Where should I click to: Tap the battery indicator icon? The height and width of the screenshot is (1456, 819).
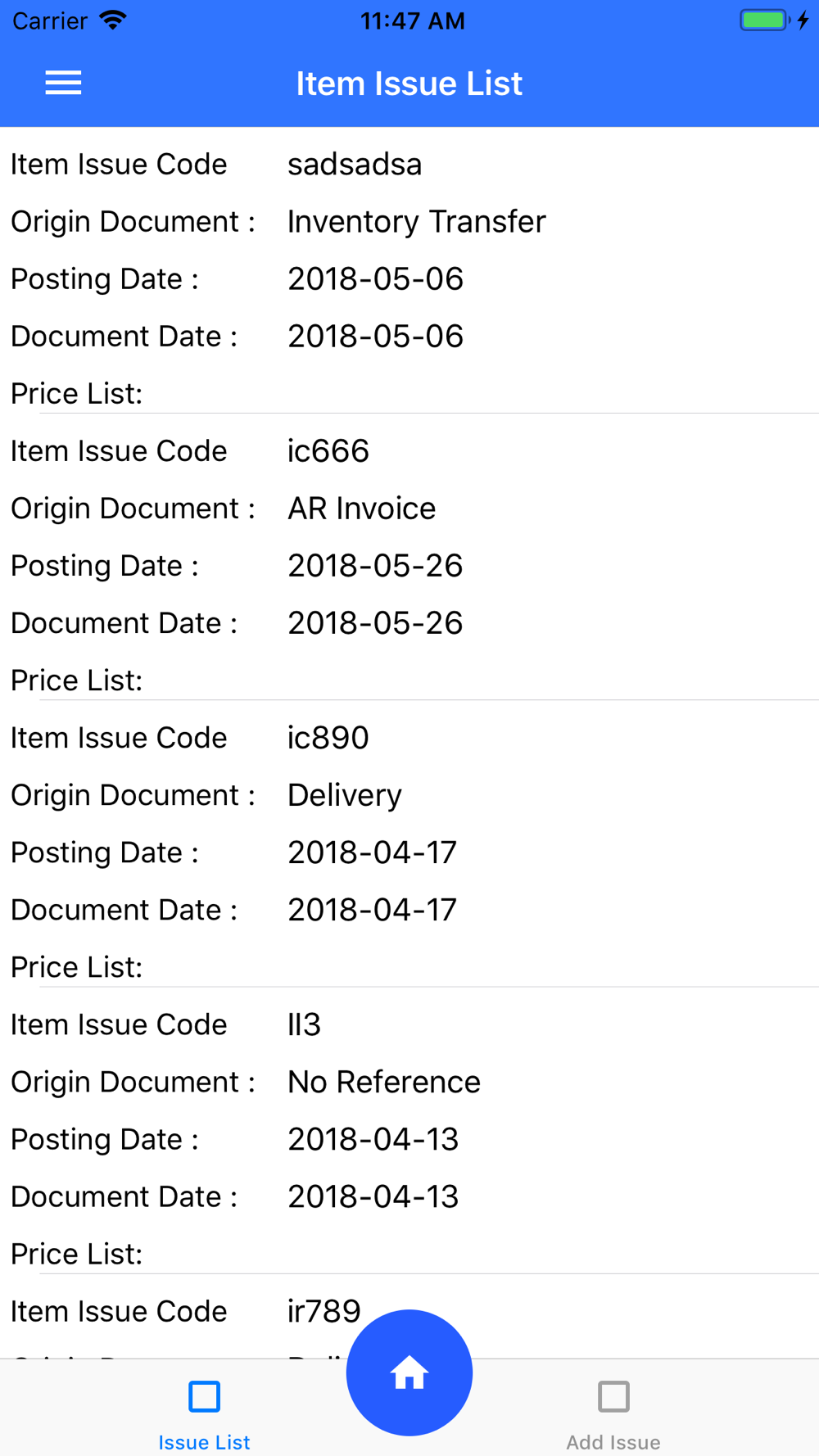[765, 20]
